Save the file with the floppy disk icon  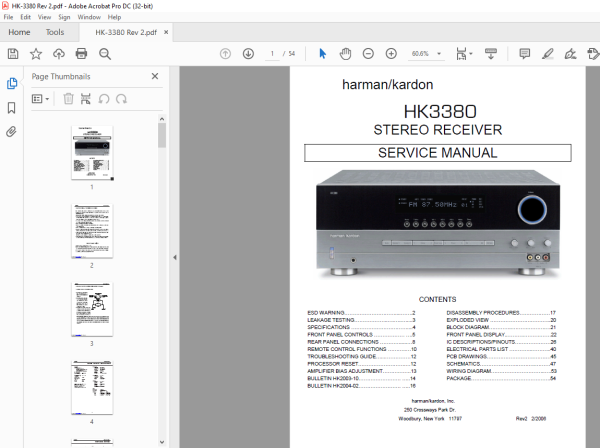(13, 54)
